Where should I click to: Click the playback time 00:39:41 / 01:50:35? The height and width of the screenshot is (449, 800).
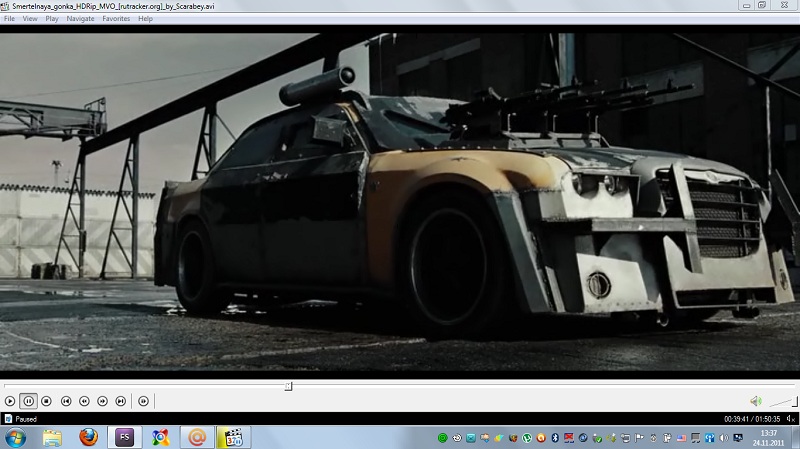[752, 419]
